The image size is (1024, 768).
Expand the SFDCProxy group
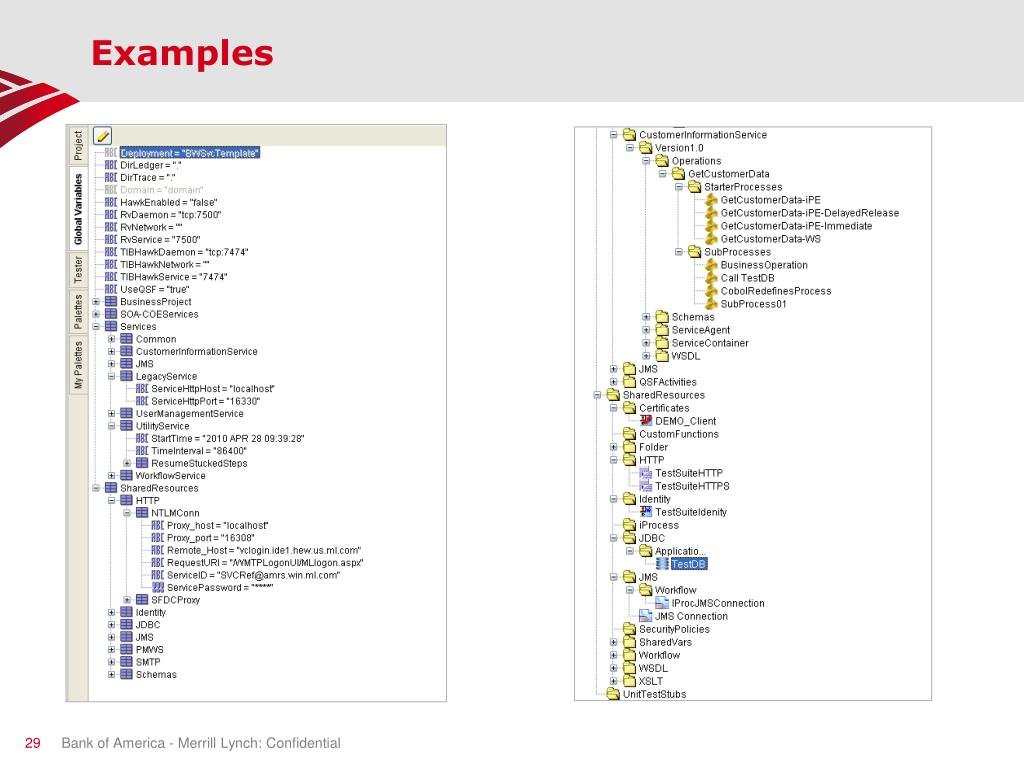[x=127, y=600]
